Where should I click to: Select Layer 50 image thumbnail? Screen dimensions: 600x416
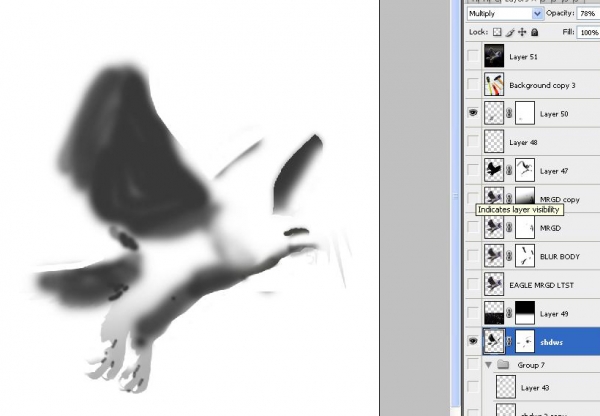(x=494, y=113)
